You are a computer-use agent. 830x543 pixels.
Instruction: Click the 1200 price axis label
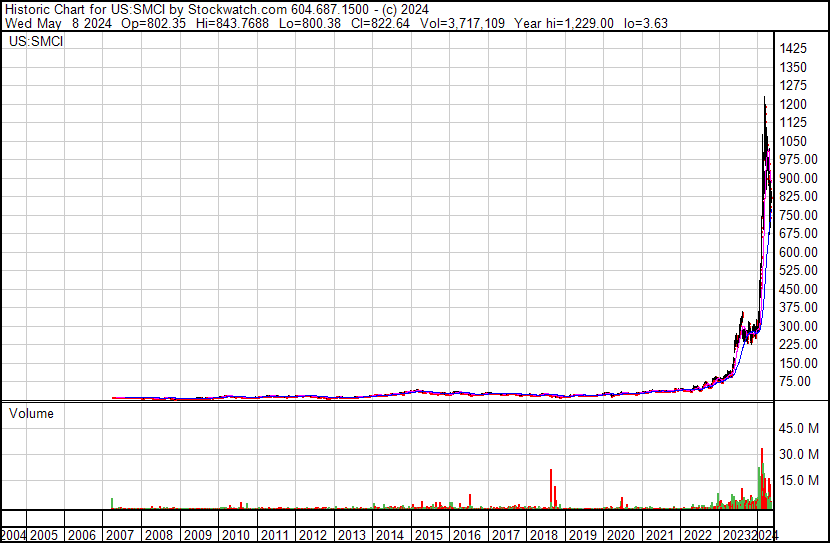793,104
